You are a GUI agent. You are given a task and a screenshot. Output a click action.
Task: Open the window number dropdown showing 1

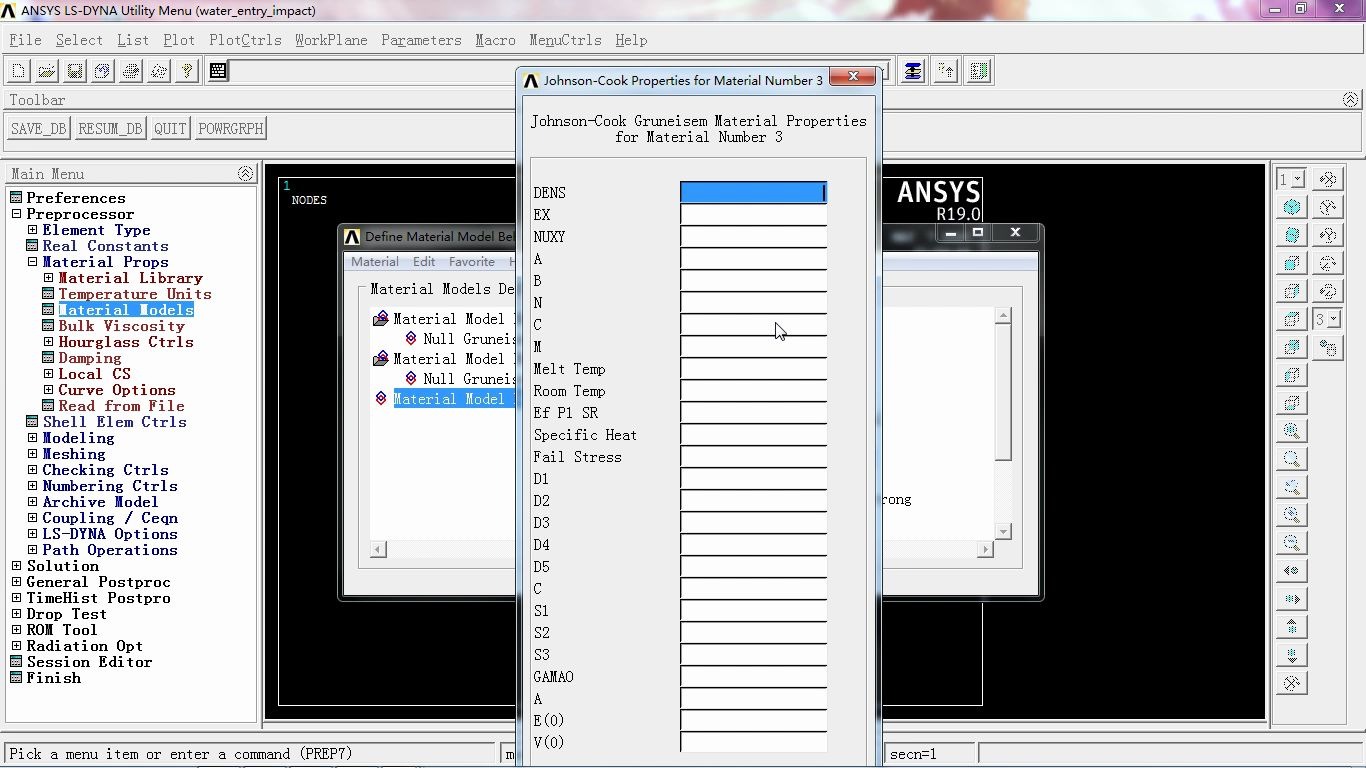tap(1299, 177)
